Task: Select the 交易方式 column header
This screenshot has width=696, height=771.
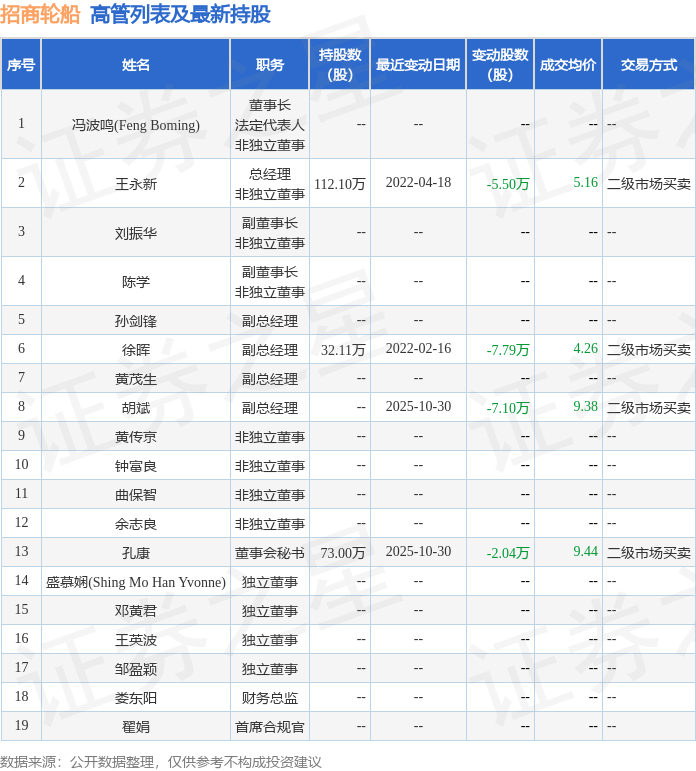Action: tap(649, 65)
